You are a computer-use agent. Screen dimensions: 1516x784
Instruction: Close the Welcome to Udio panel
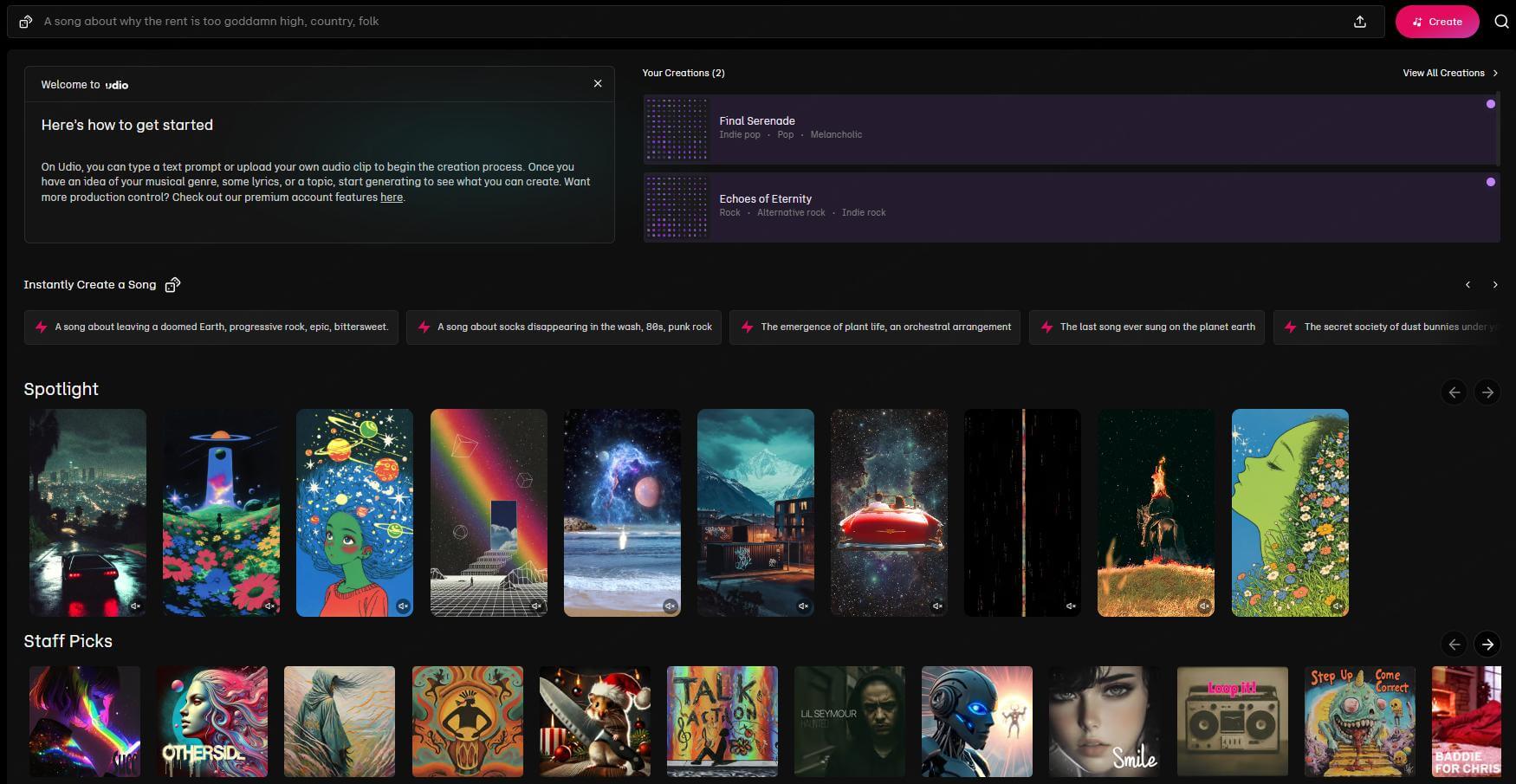click(598, 84)
